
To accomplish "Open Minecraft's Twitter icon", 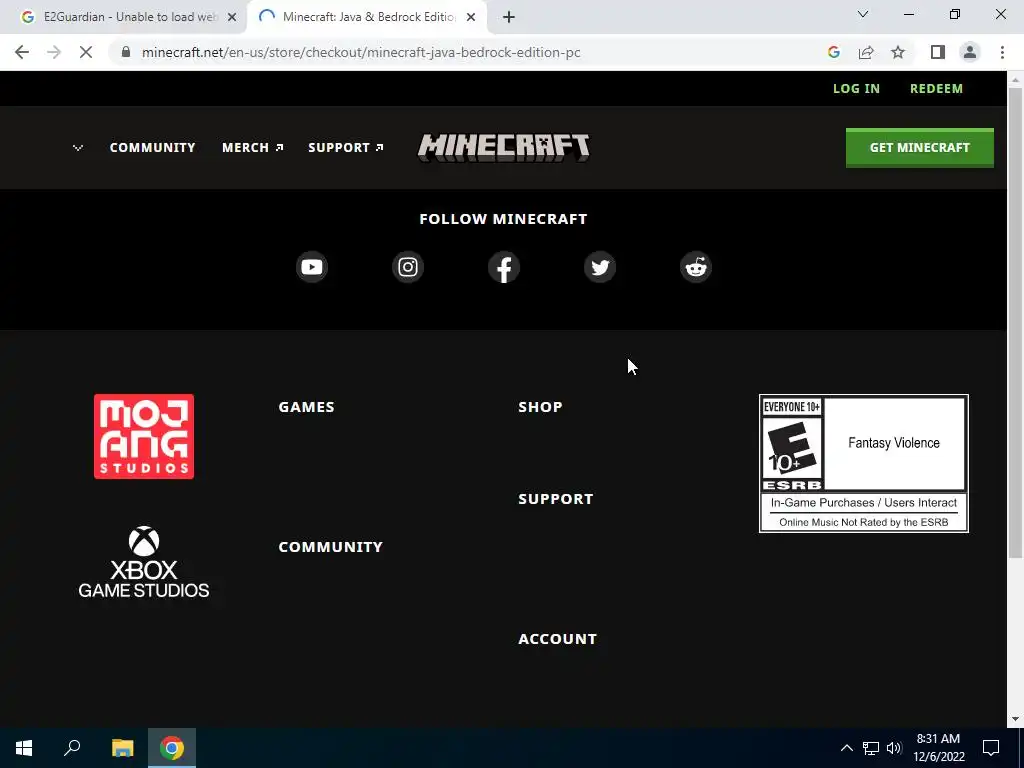I will click(600, 267).
